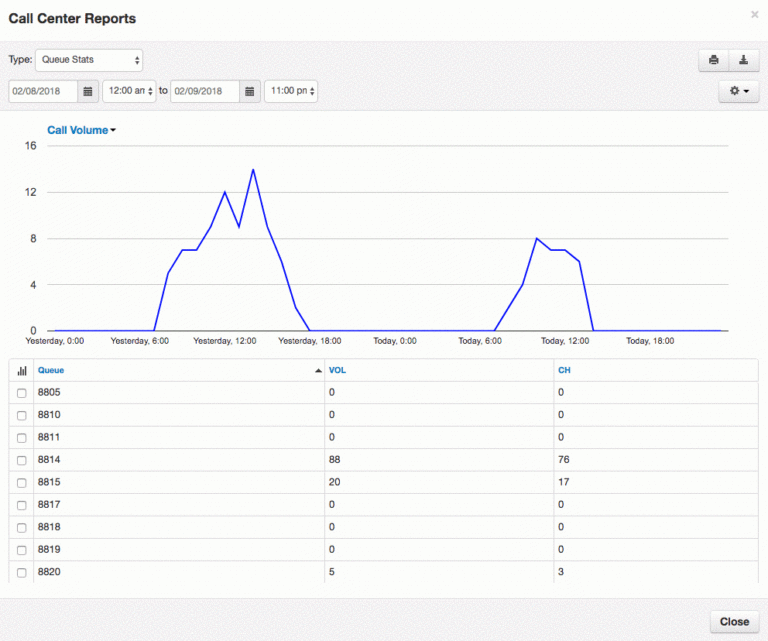This screenshot has width=768, height=641.
Task: Tick the checkbox for queue 8815
Action: pyautogui.click(x=22, y=483)
